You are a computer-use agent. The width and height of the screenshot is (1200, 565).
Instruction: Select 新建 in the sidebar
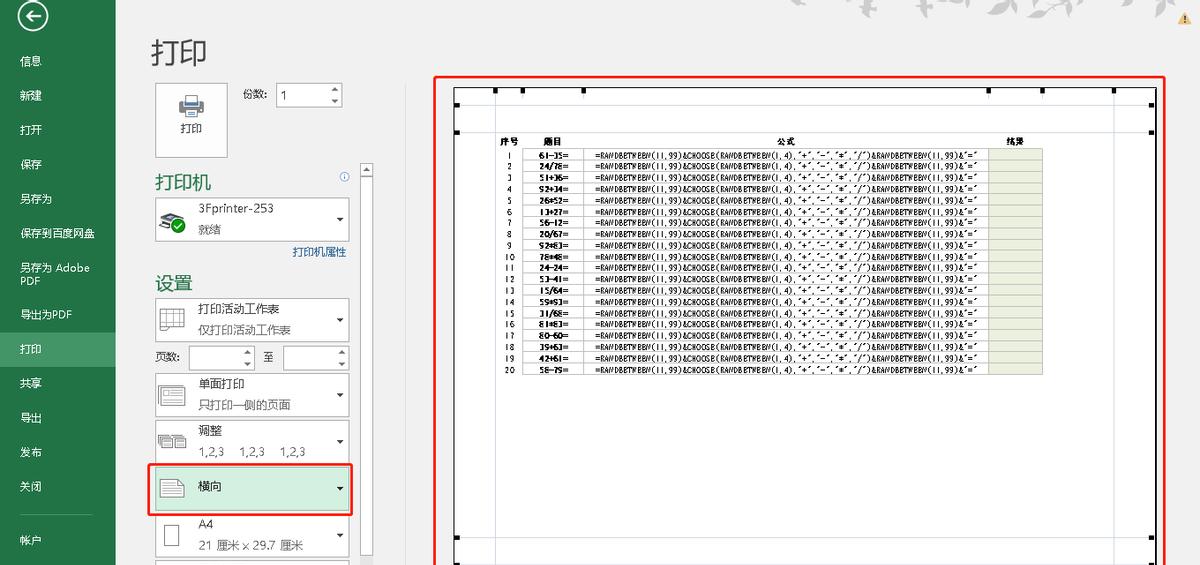click(x=31, y=96)
